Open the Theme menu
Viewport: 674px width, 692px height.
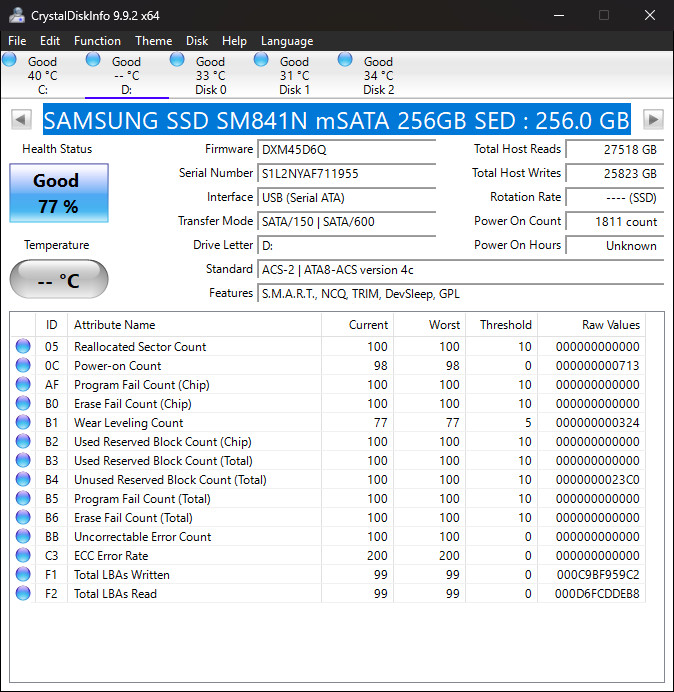pyautogui.click(x=154, y=41)
